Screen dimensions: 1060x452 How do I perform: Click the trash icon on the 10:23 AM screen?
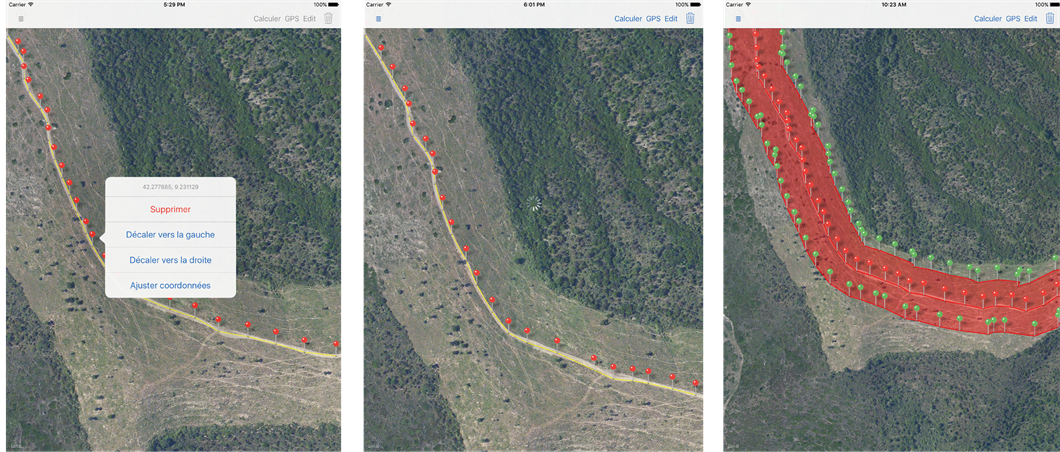[1050, 18]
